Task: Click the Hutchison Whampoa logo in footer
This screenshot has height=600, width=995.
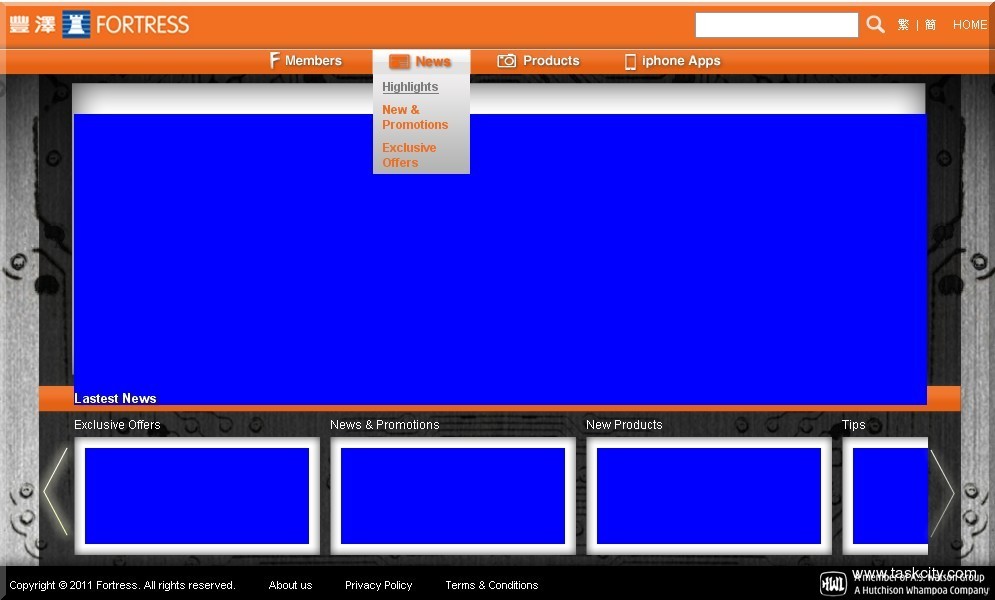Action: click(833, 584)
